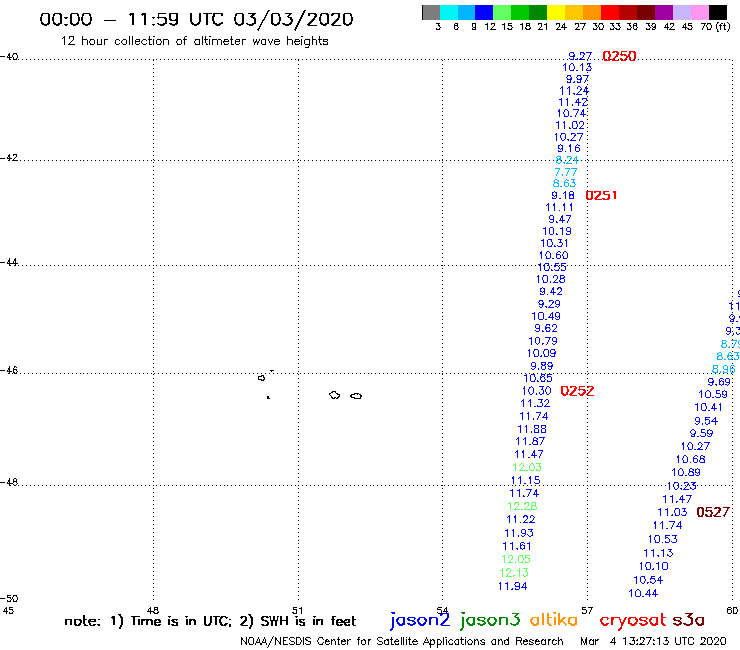This screenshot has width=740, height=650.
Task: Click wave height value 10.68
Action: coord(690,460)
